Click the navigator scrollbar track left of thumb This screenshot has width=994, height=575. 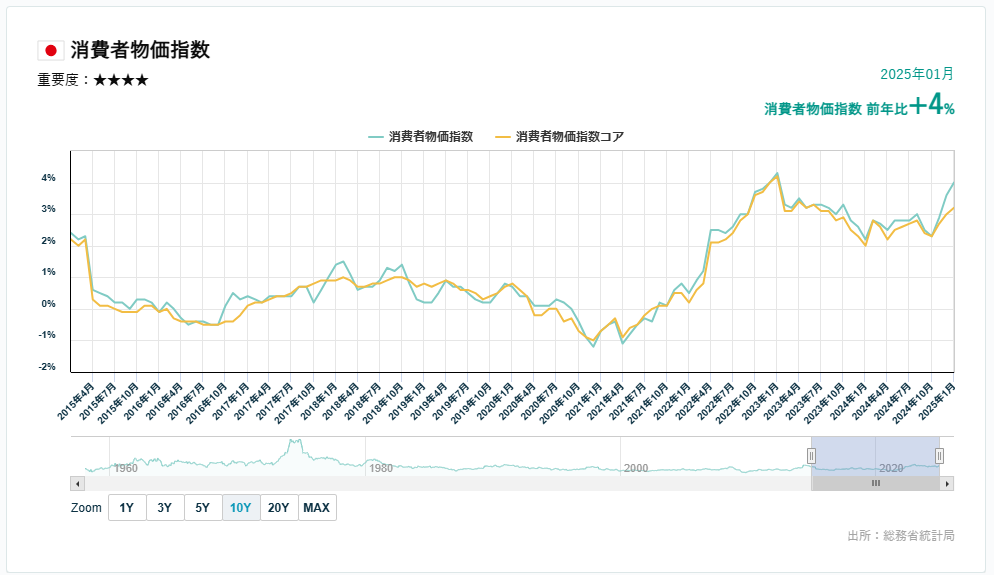point(448,484)
